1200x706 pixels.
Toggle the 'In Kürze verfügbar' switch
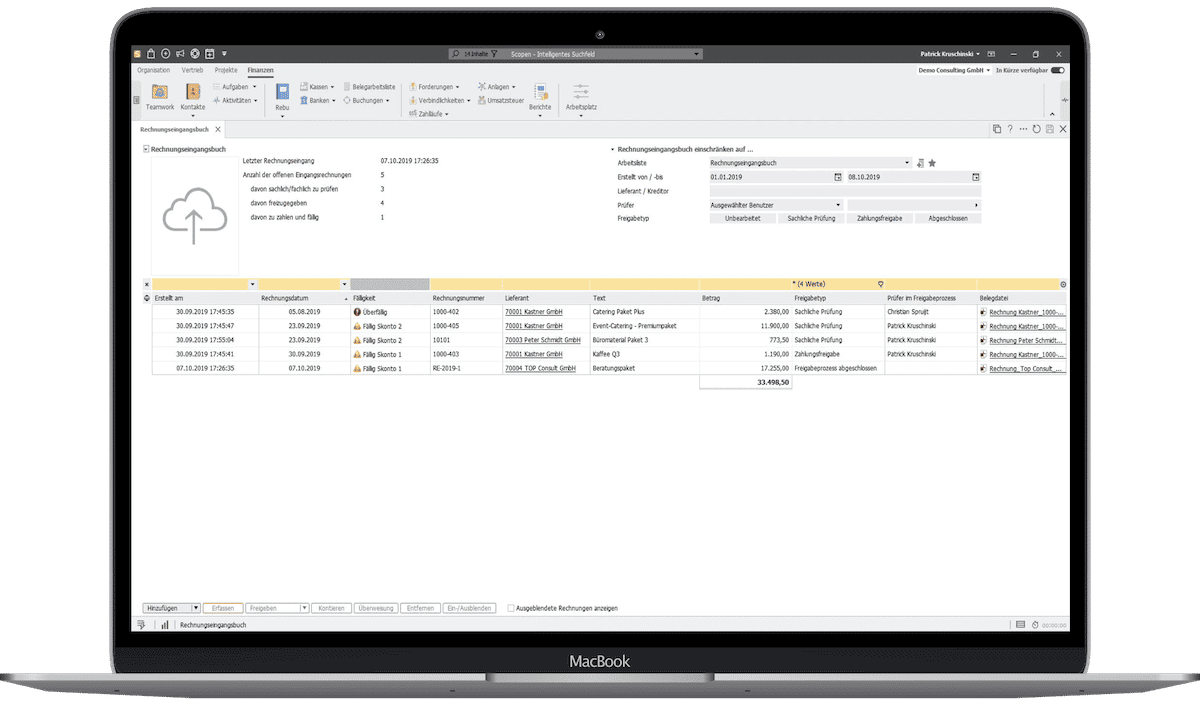(1057, 71)
